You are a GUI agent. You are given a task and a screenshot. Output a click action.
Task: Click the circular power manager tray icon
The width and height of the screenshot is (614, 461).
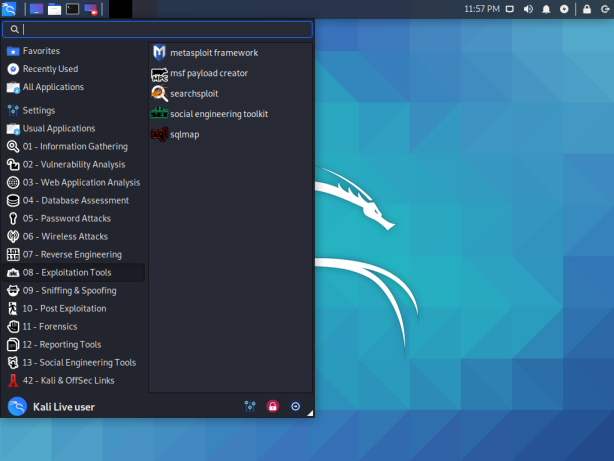pyautogui.click(x=564, y=9)
